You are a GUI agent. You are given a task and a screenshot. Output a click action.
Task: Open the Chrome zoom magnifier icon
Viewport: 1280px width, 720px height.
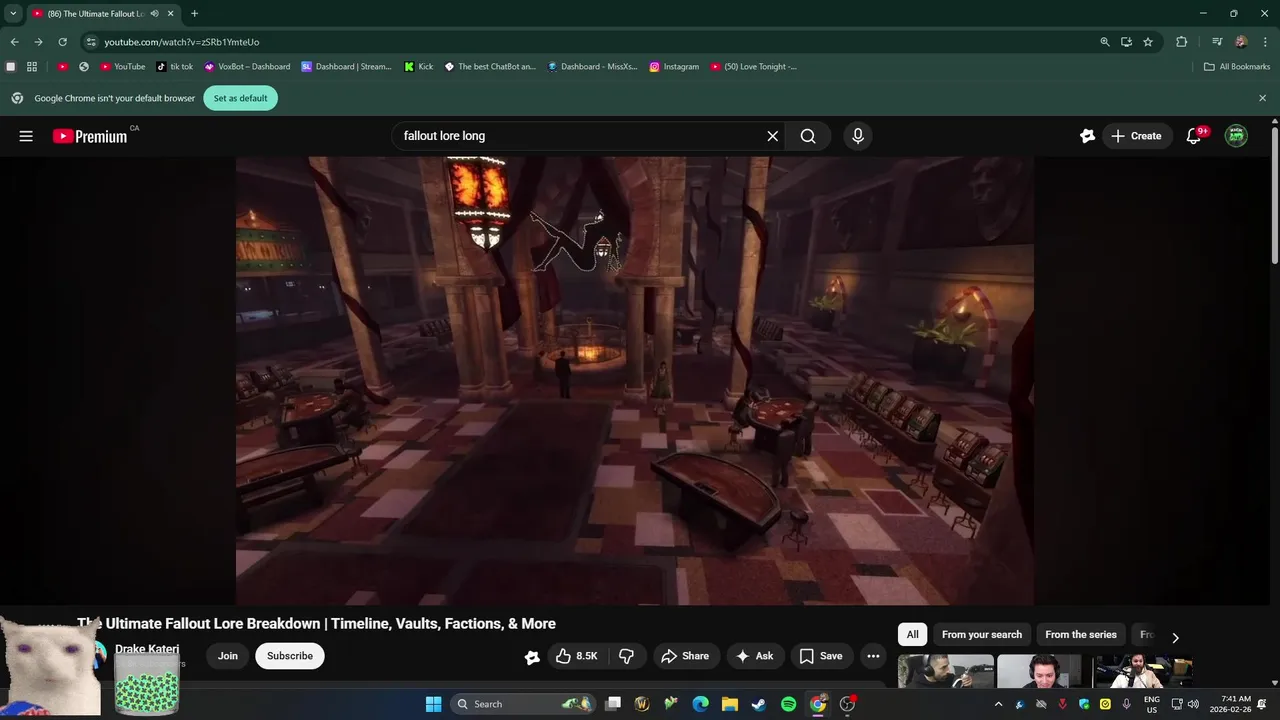(1104, 42)
